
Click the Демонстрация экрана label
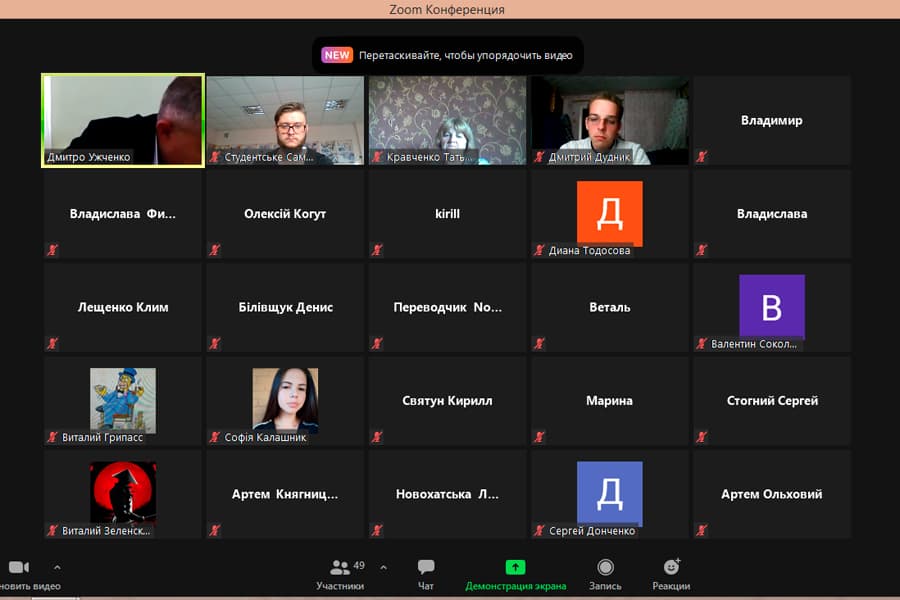pos(515,586)
